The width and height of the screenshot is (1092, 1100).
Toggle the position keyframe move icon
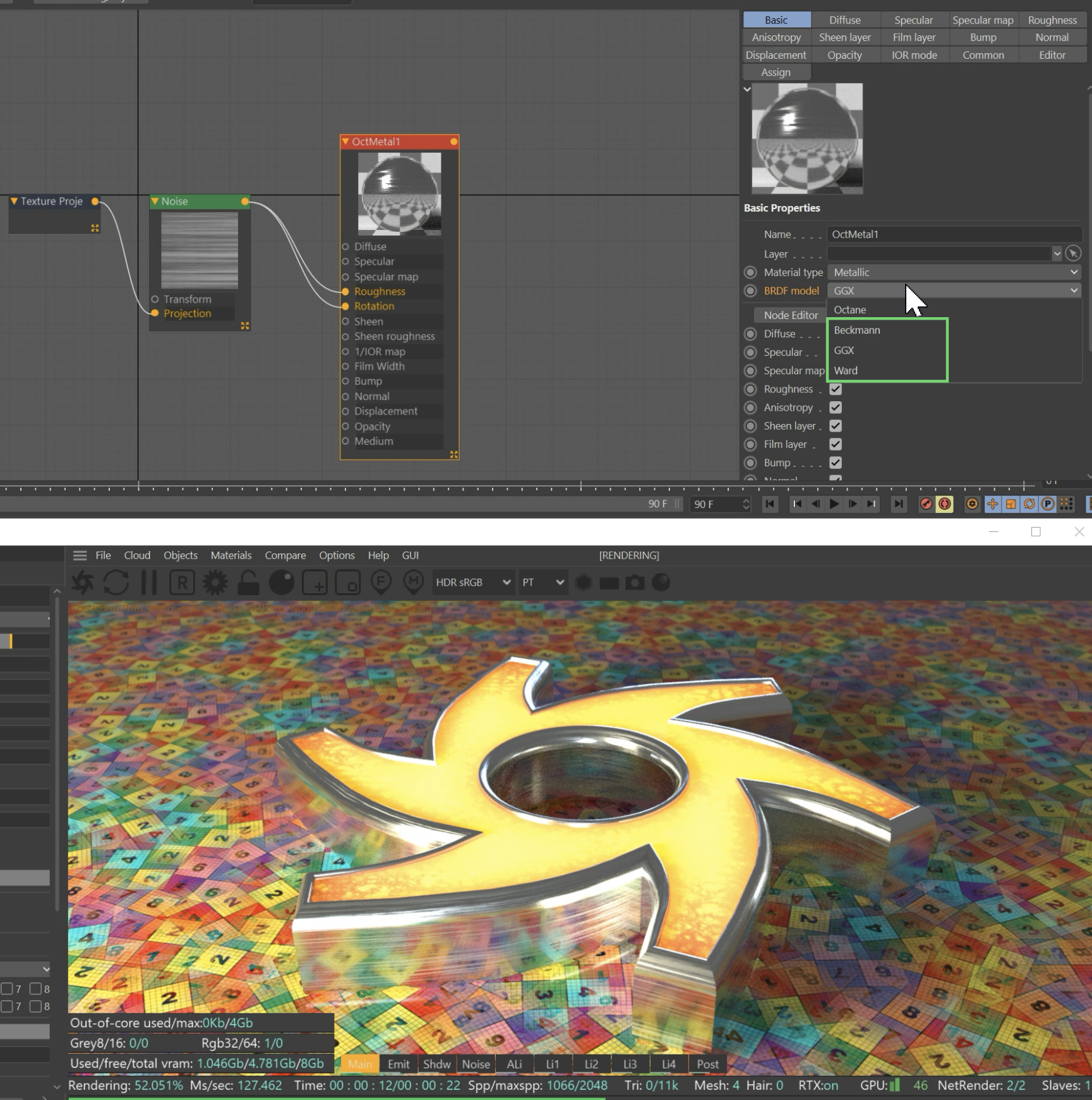(993, 504)
